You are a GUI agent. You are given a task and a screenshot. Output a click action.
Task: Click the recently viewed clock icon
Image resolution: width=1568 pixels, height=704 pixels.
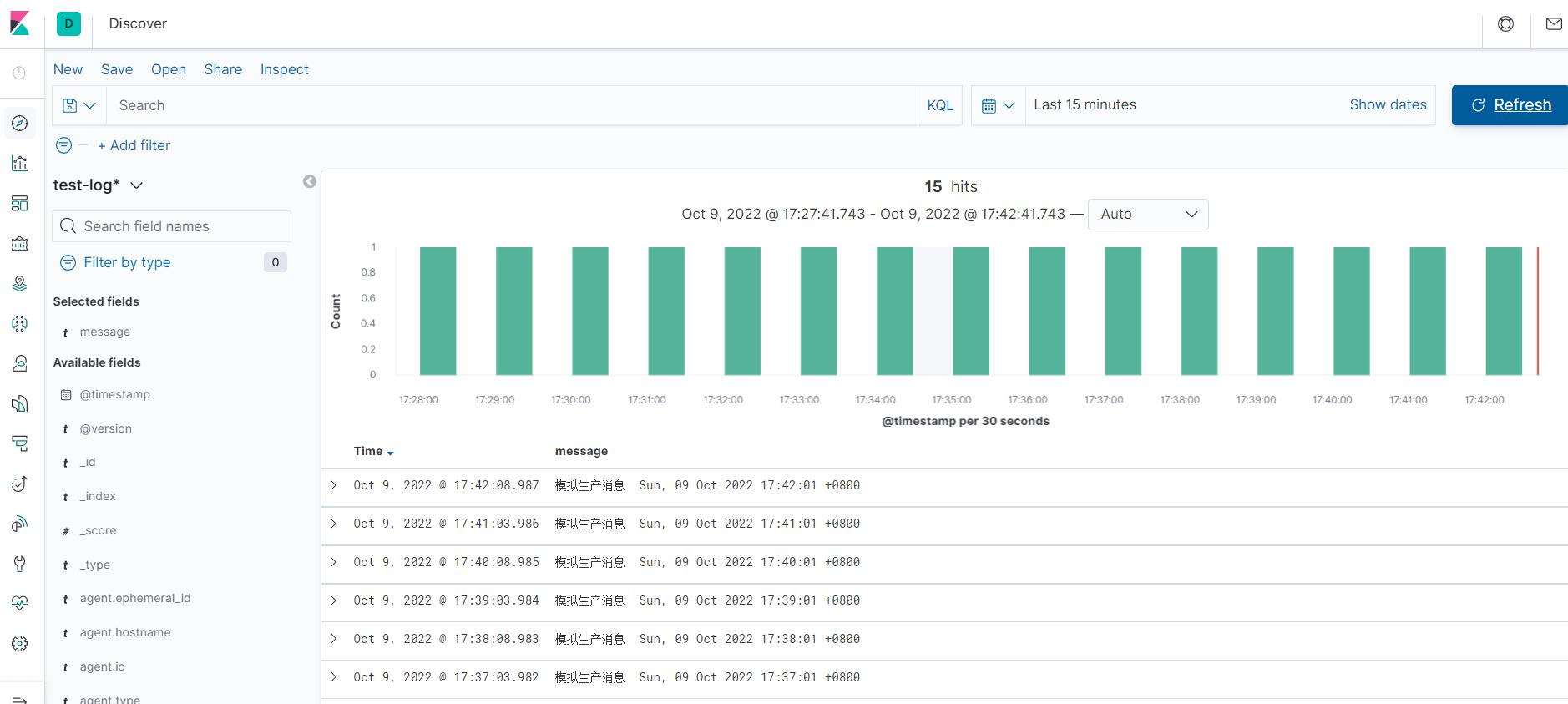(19, 73)
